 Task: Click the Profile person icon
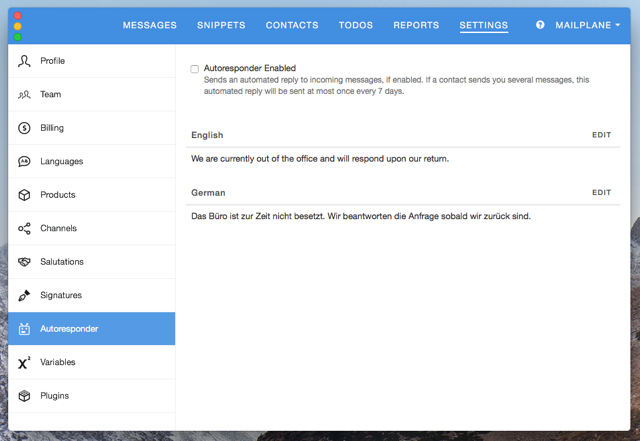tap(24, 61)
